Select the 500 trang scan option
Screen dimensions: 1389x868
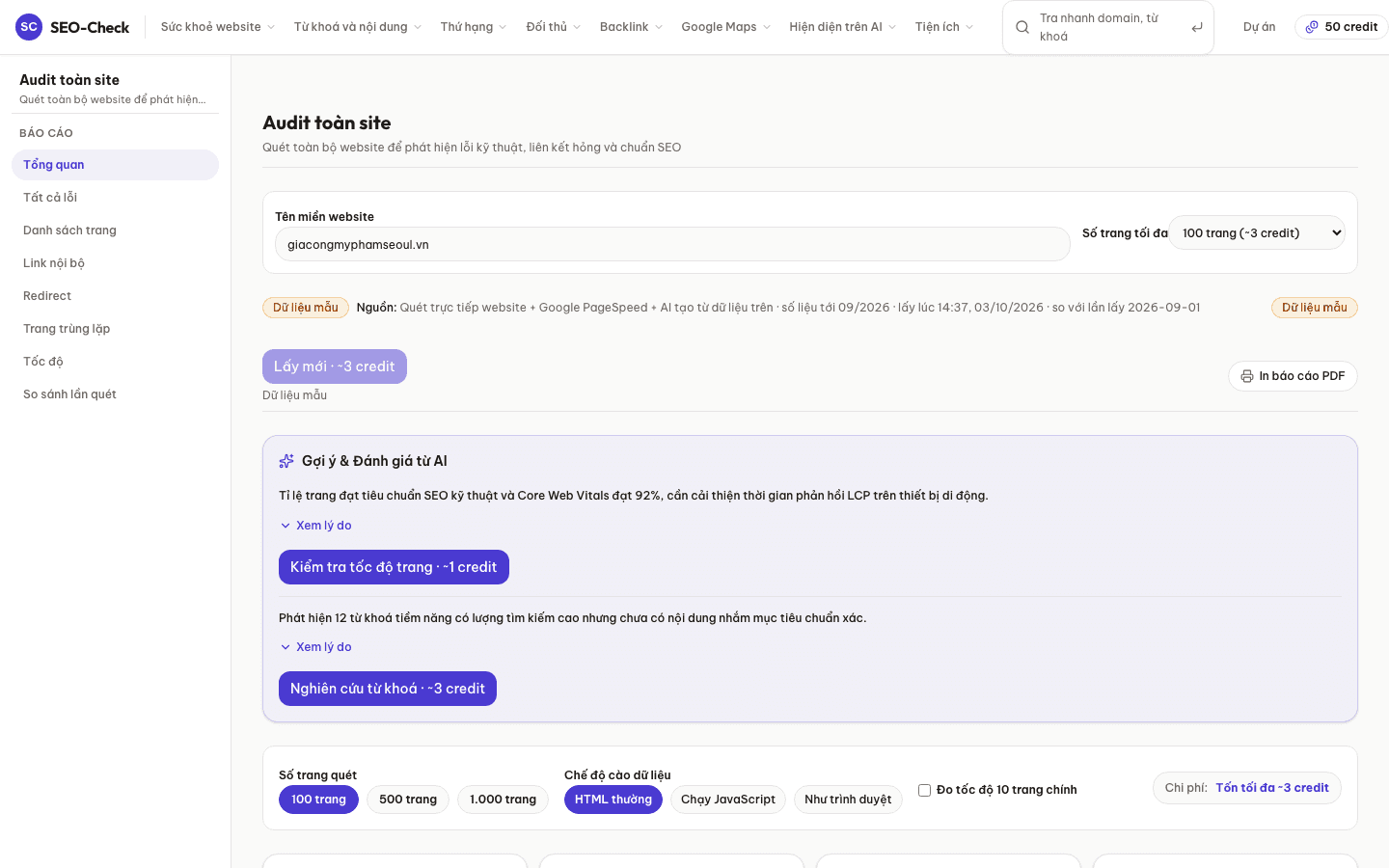click(x=408, y=800)
